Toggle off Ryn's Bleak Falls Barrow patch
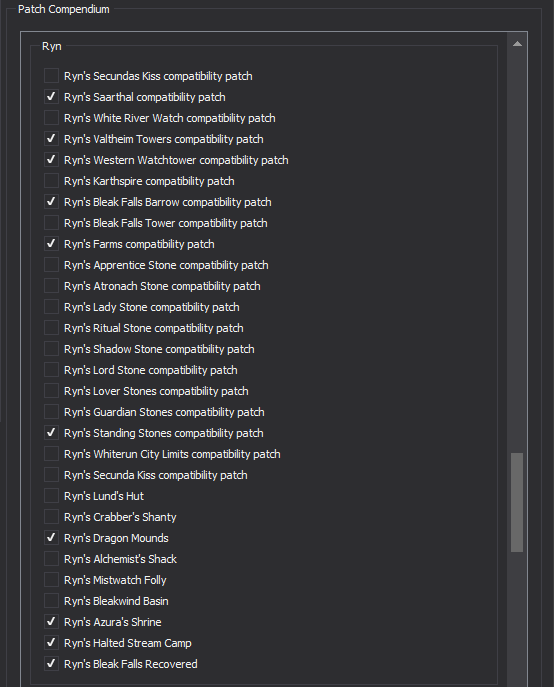 pos(51,202)
